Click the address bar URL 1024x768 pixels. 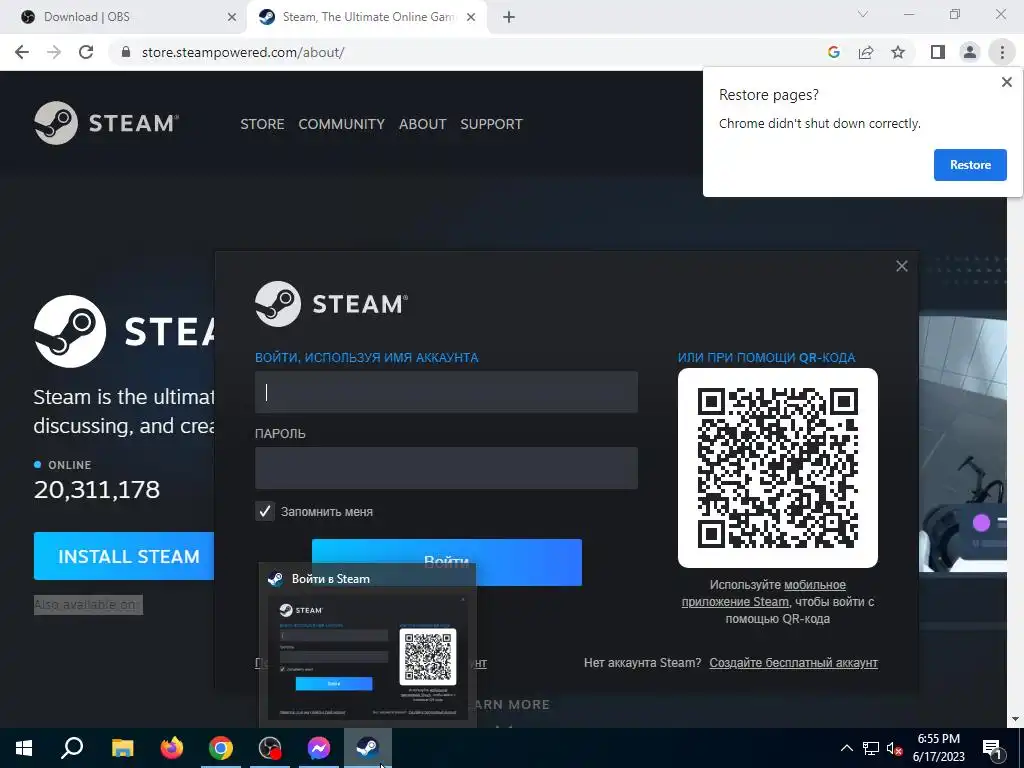coord(243,52)
